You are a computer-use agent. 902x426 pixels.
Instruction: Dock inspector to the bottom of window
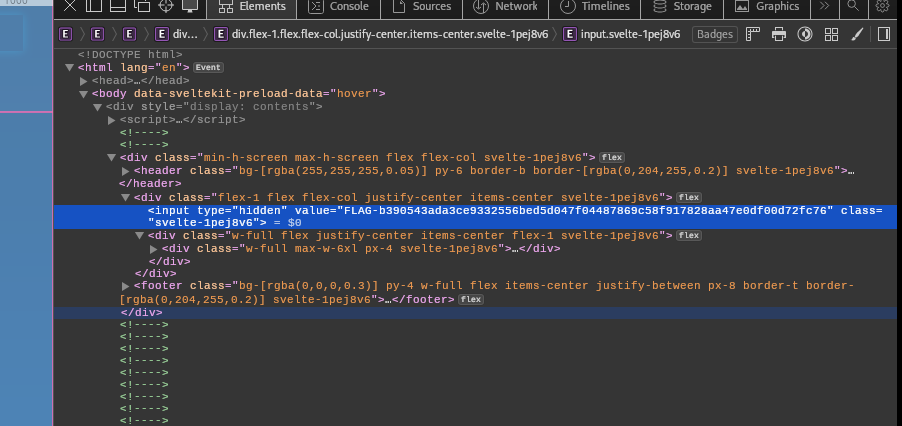click(x=118, y=6)
